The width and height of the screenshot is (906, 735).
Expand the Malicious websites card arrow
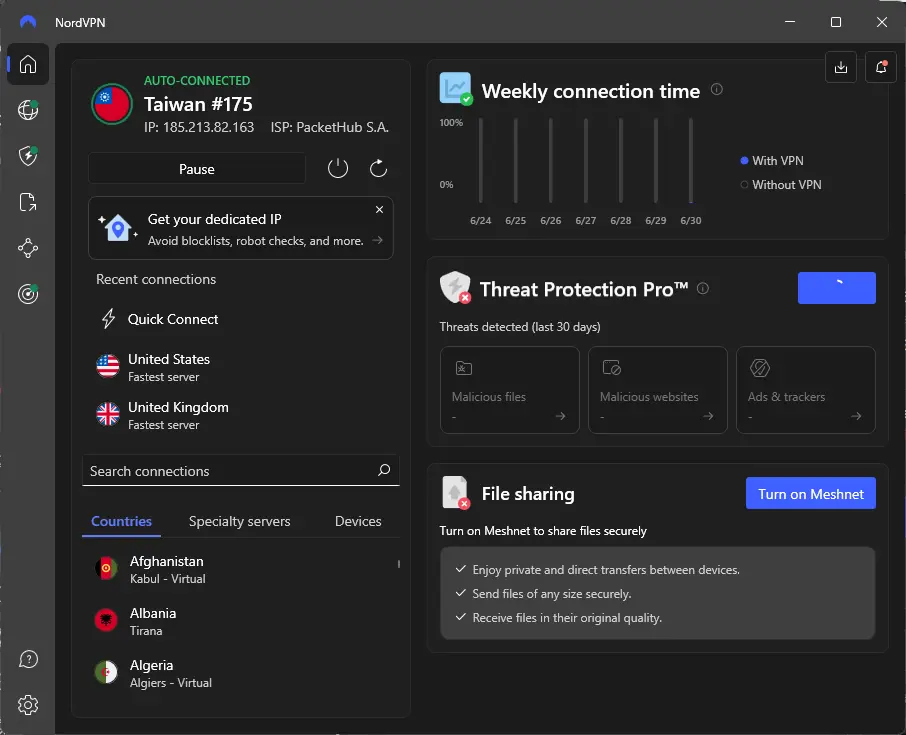point(708,416)
